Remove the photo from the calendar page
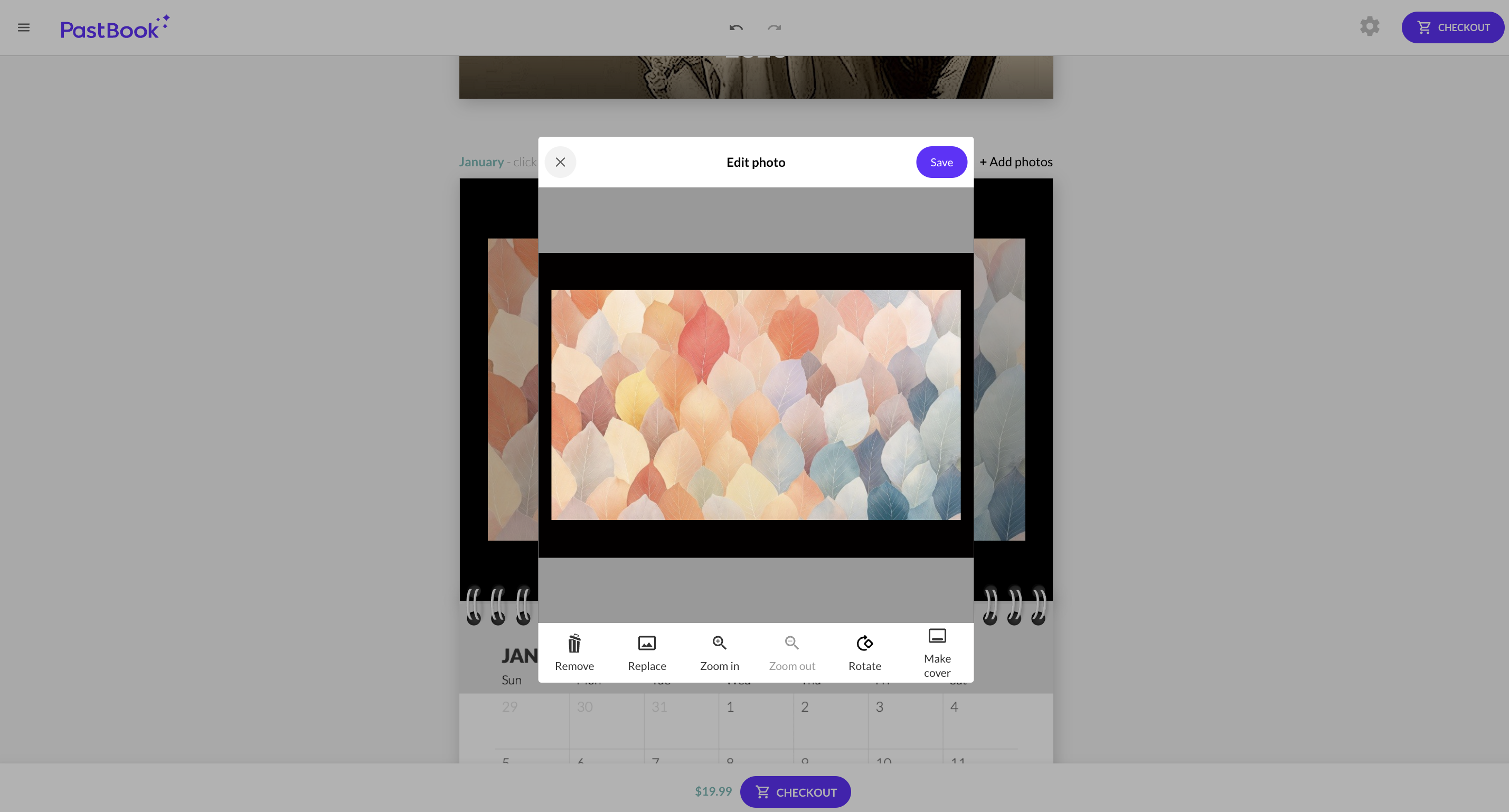The width and height of the screenshot is (1509, 812). tap(574, 652)
